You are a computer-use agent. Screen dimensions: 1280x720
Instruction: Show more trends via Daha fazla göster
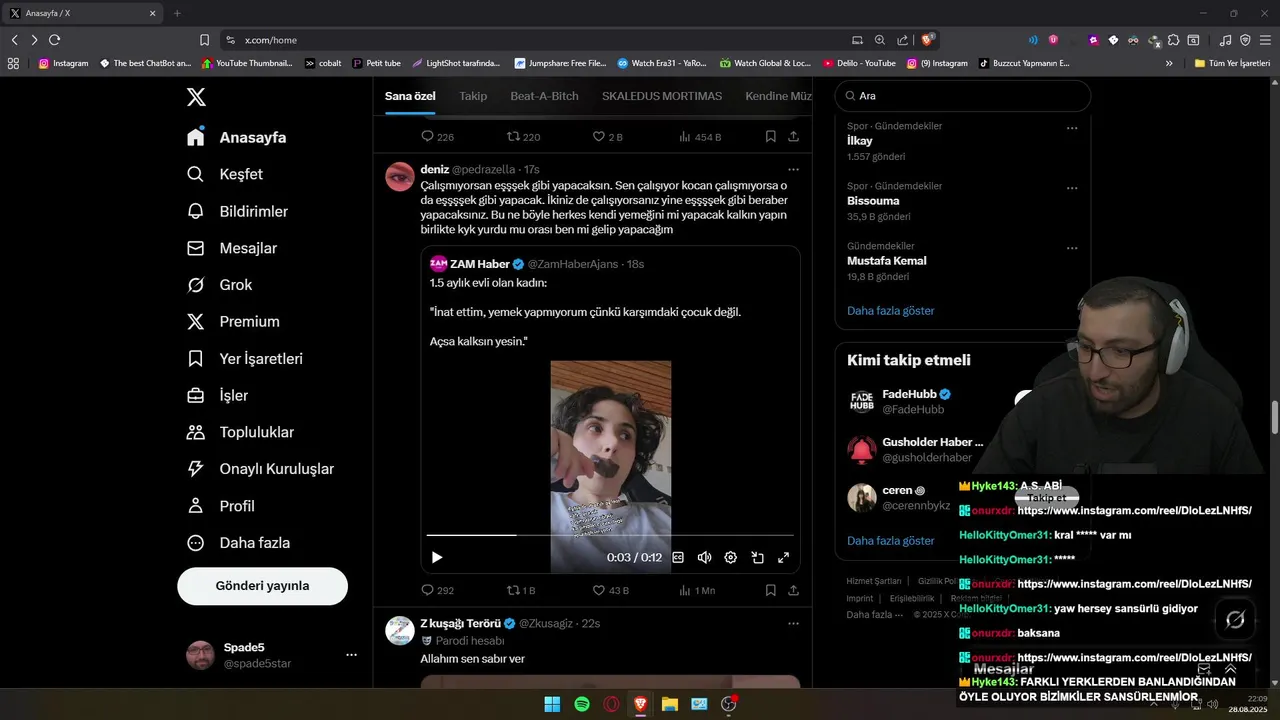(x=890, y=311)
